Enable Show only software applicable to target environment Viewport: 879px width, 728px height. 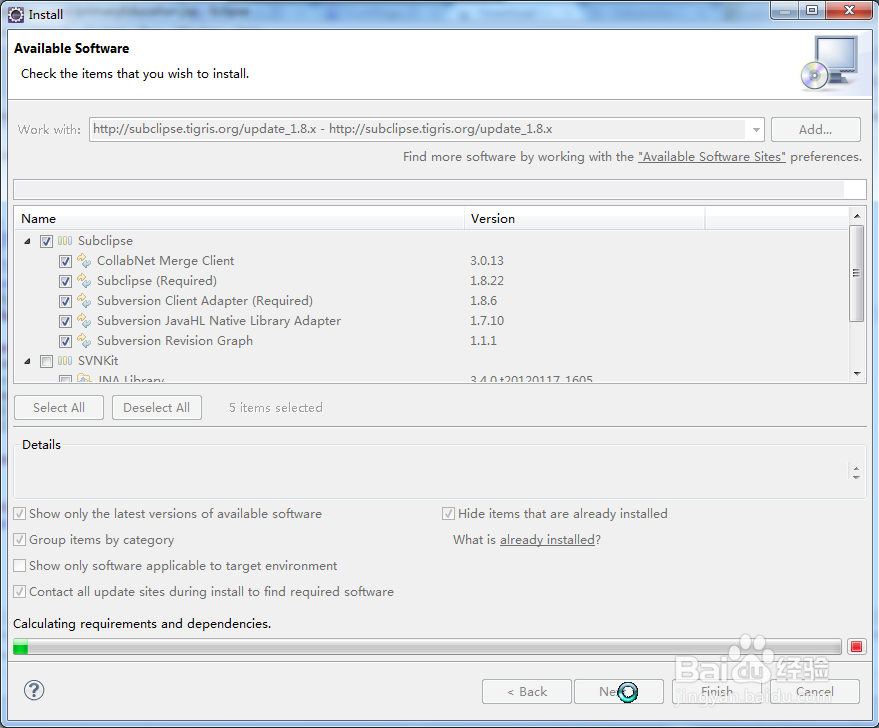[x=20, y=566]
